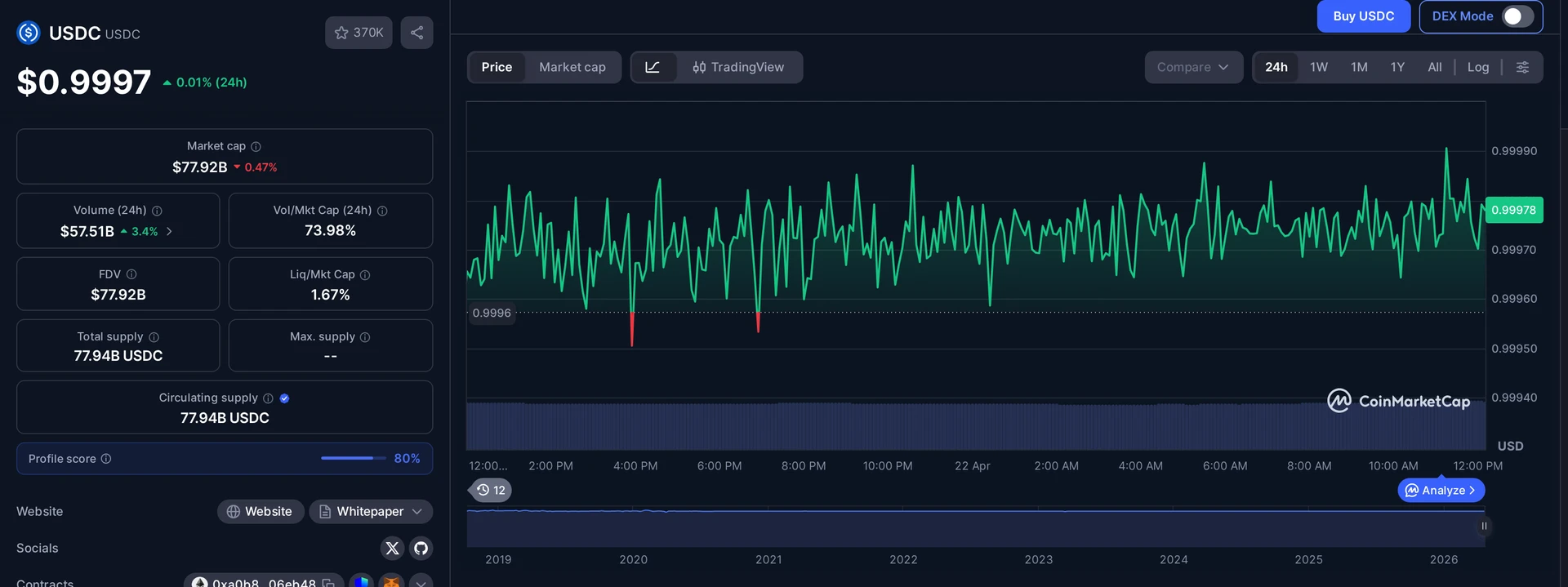1568x587 pixels.
Task: Add token to MetaMask fox icon
Action: click(392, 581)
